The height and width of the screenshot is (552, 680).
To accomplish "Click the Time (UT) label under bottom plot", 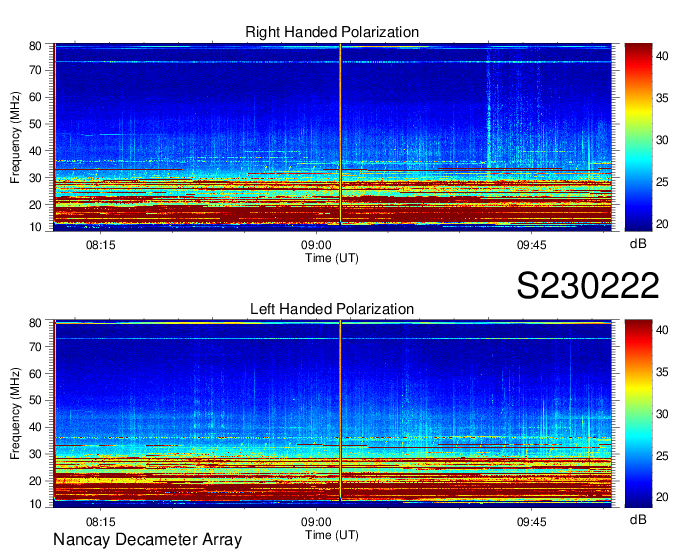I will pos(332,535).
